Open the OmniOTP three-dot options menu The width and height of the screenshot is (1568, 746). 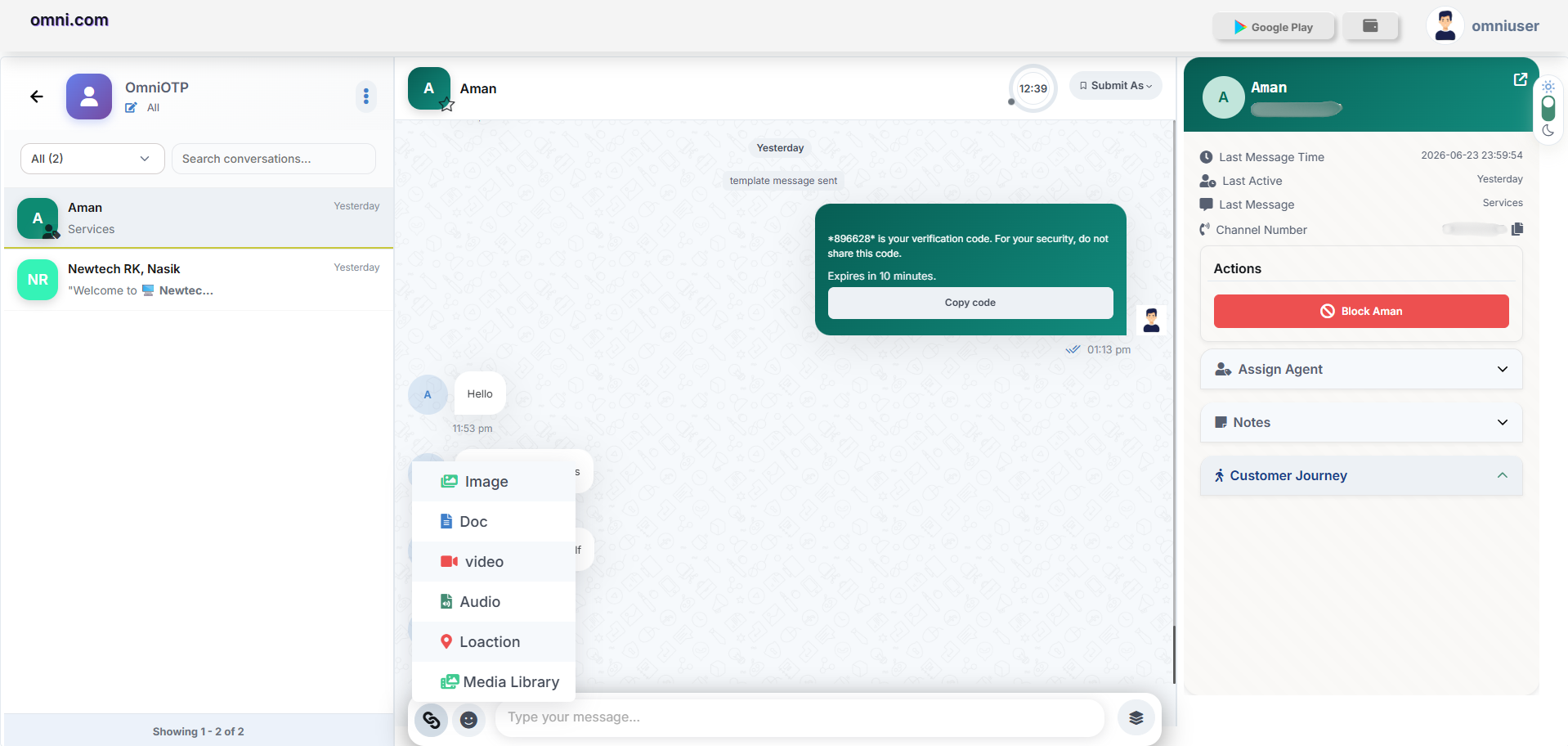pyautogui.click(x=365, y=97)
